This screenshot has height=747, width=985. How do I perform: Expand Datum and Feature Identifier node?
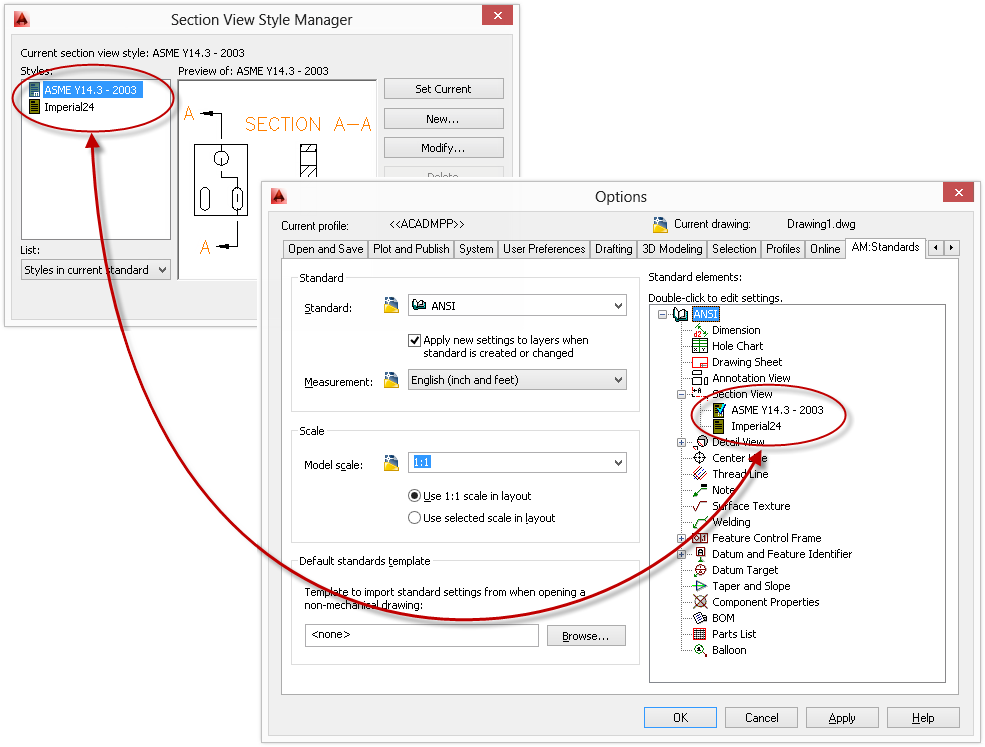[x=681, y=554]
